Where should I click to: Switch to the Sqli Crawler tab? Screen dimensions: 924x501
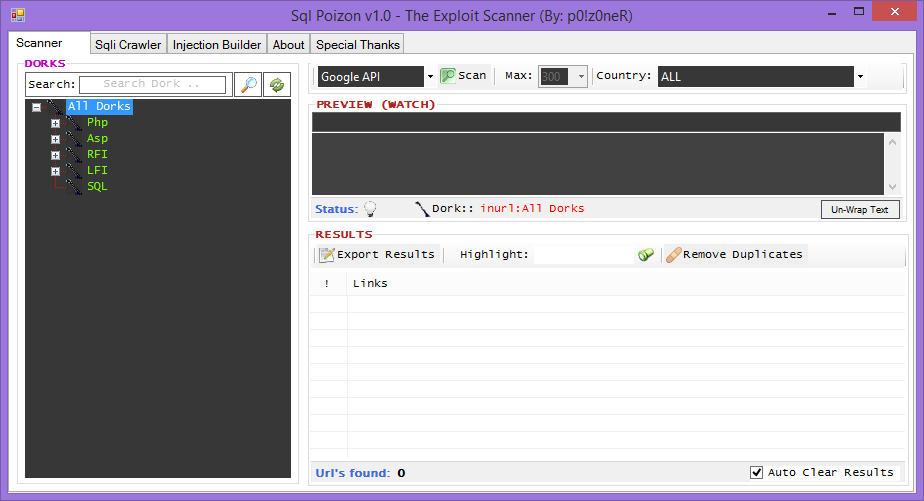pos(128,45)
